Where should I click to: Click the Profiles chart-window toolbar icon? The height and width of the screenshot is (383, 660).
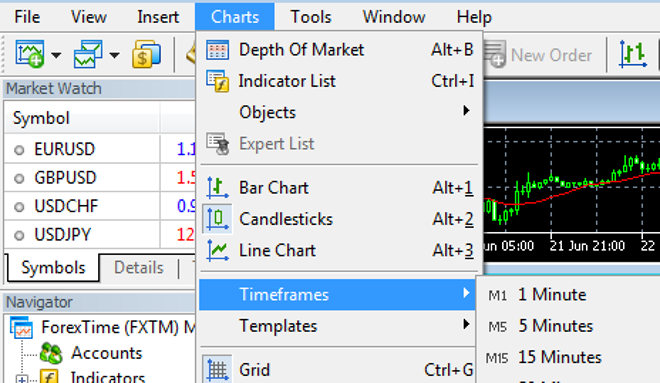coord(88,54)
